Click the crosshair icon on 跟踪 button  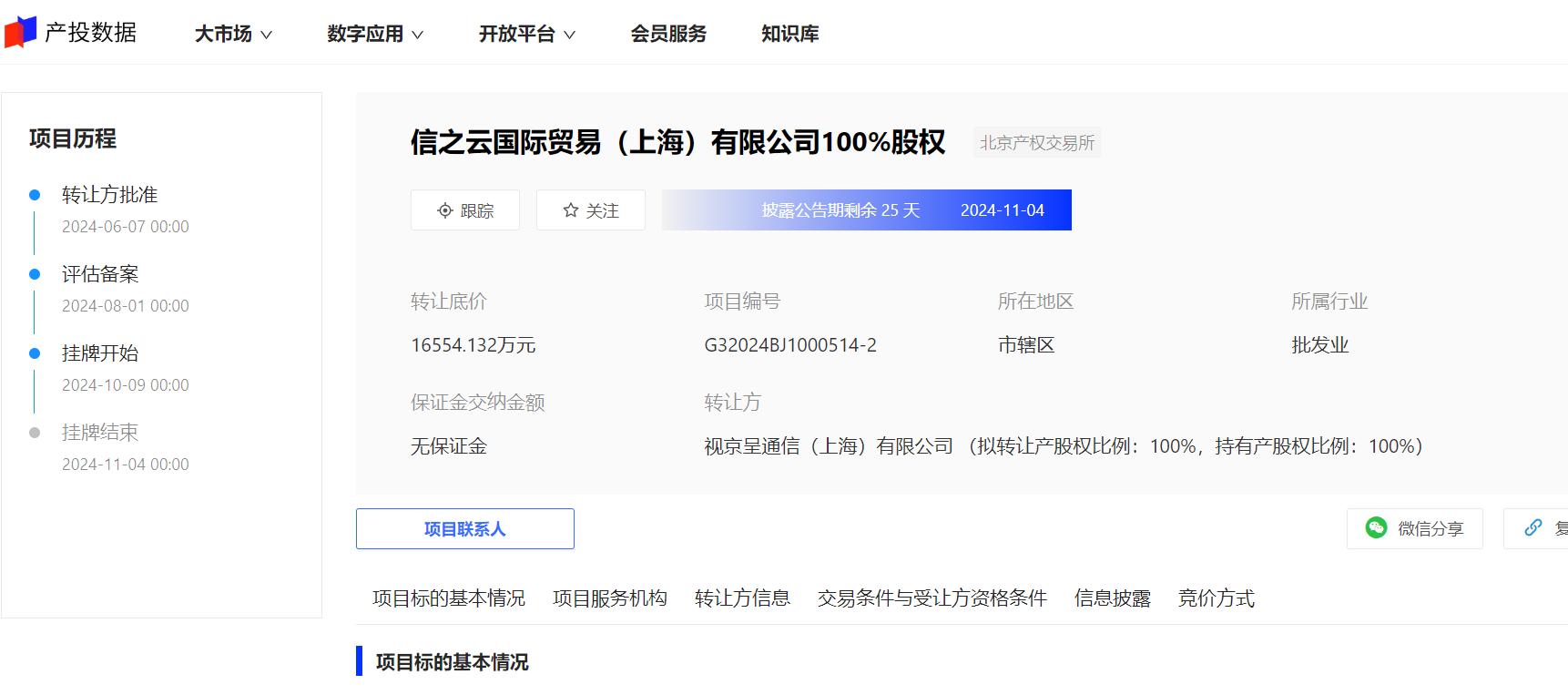(x=445, y=210)
